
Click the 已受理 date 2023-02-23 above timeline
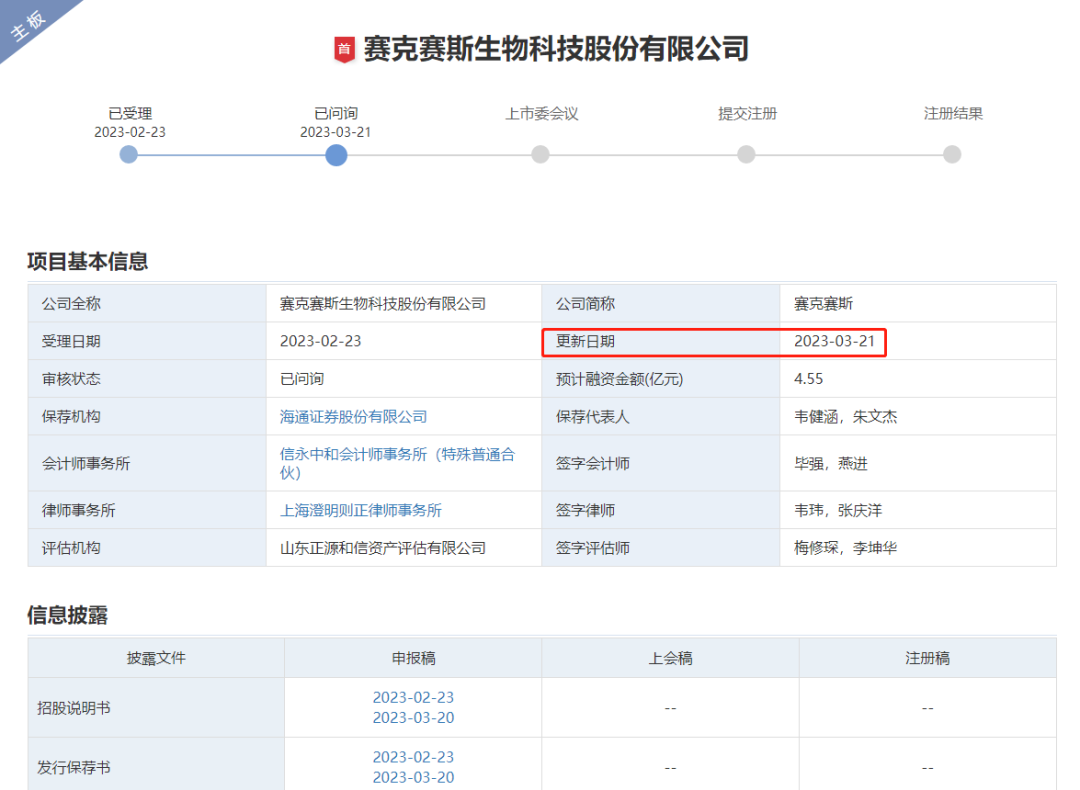[x=129, y=132]
